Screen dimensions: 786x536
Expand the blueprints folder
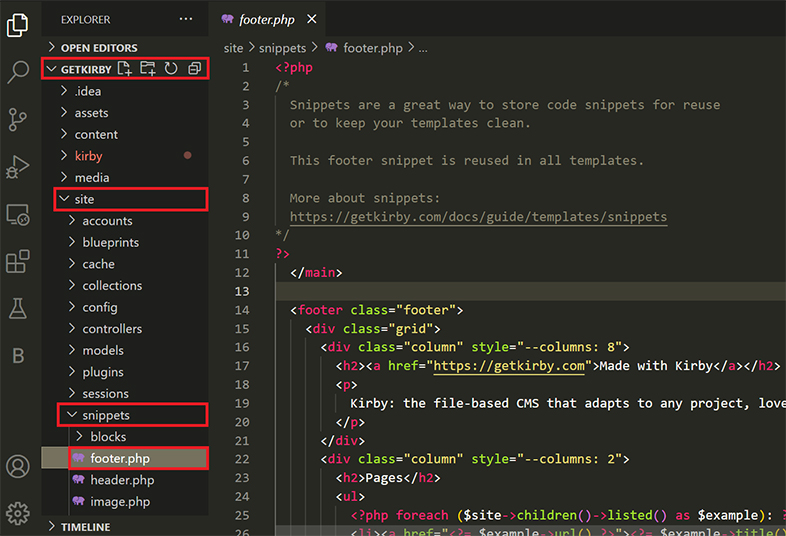(125, 242)
